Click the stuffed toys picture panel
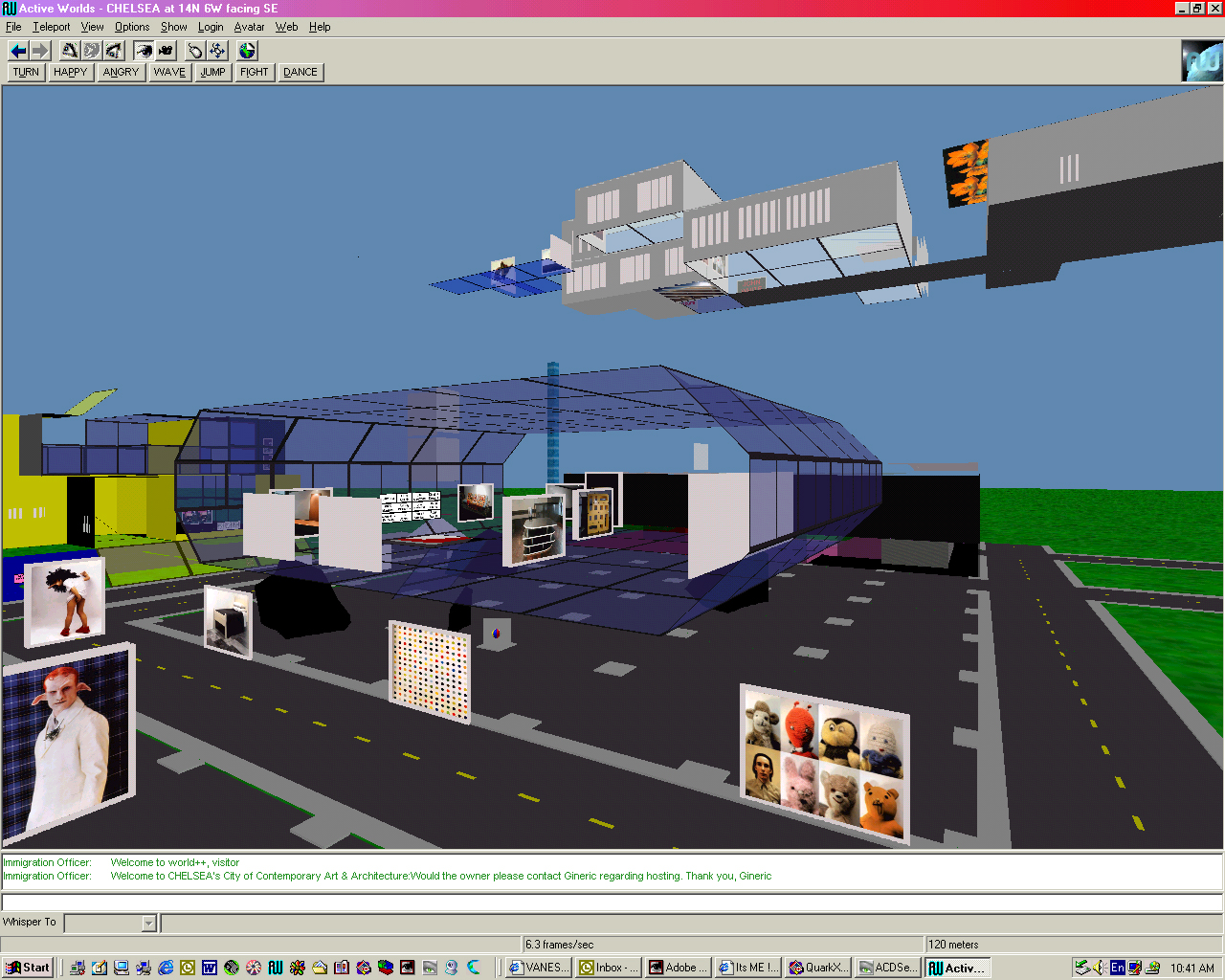Image resolution: width=1225 pixels, height=980 pixels. point(825,762)
